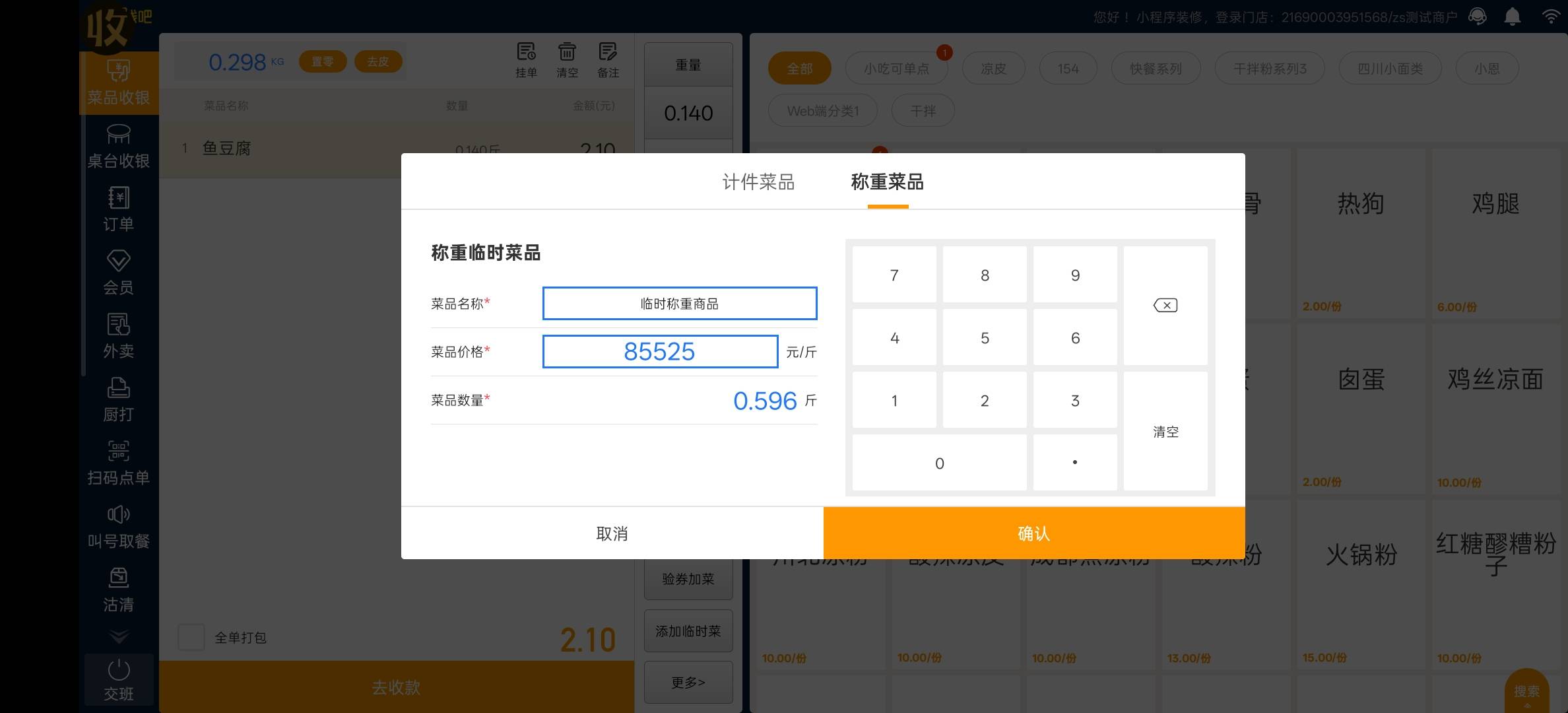Toggle the 全单打包 checkbox
Screen dimensions: 1568x713
coord(191,637)
